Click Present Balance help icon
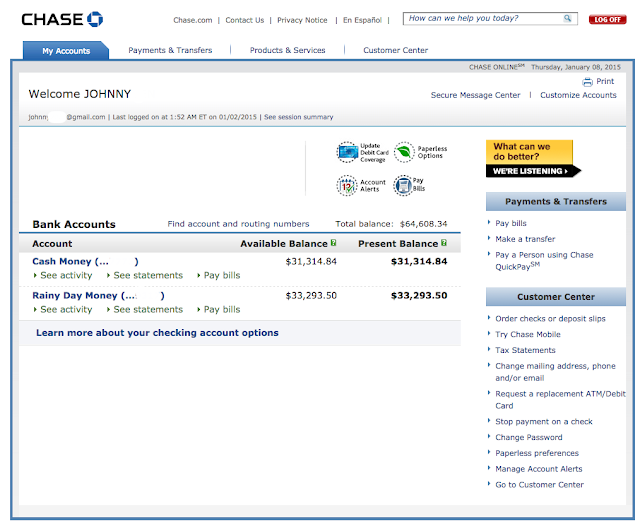640x526 pixels. point(444,243)
